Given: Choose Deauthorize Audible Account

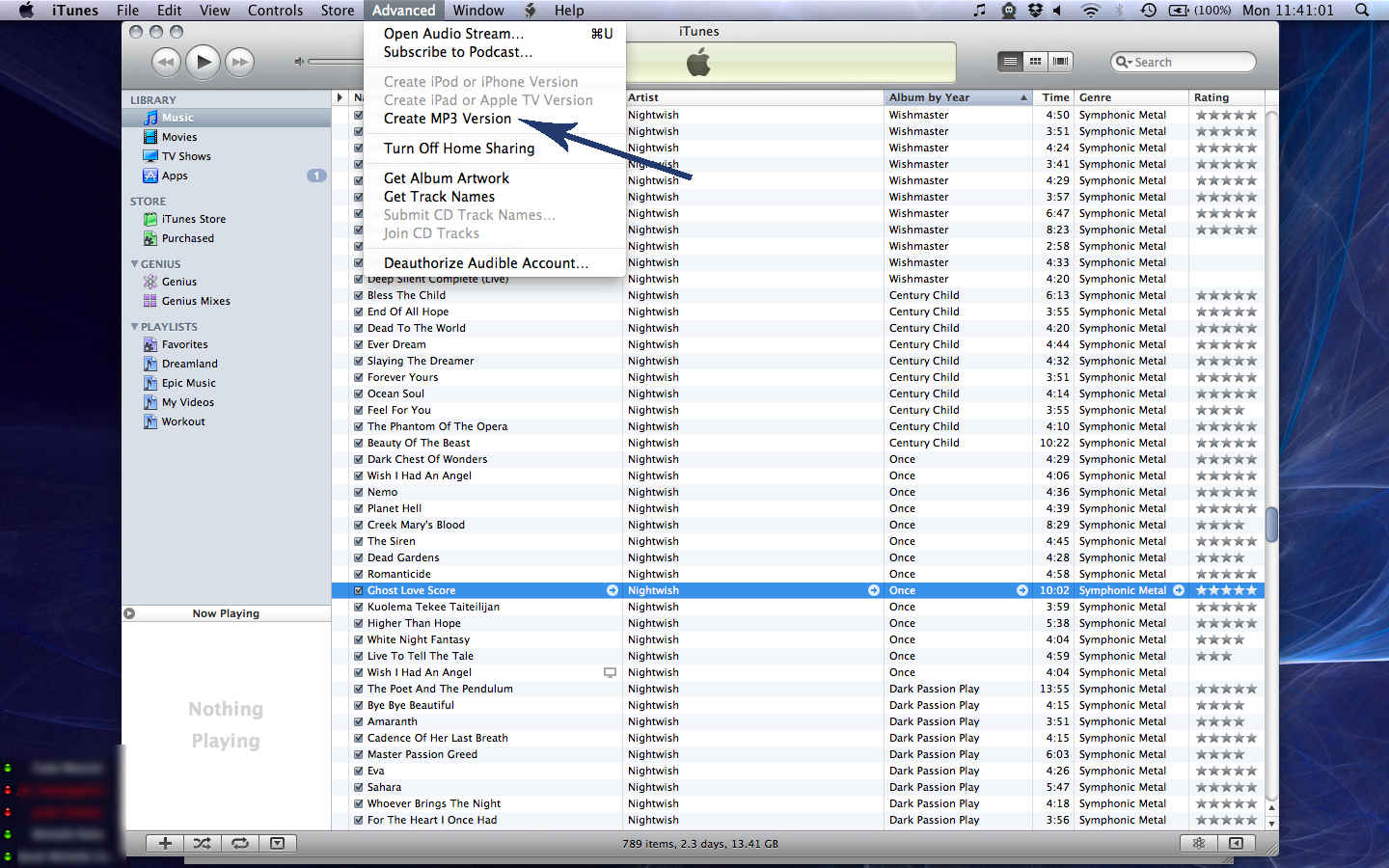Looking at the screenshot, I should pos(495,263).
